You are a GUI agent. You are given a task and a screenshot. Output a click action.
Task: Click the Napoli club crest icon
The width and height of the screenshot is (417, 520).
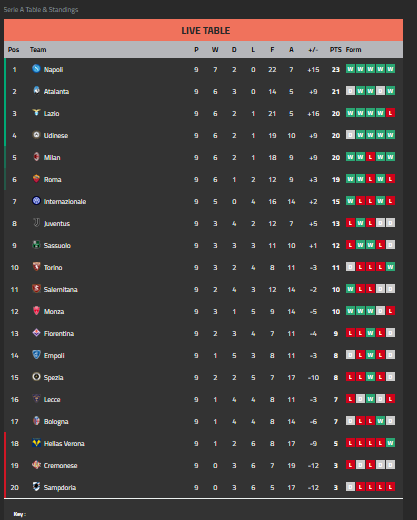(x=36, y=69)
